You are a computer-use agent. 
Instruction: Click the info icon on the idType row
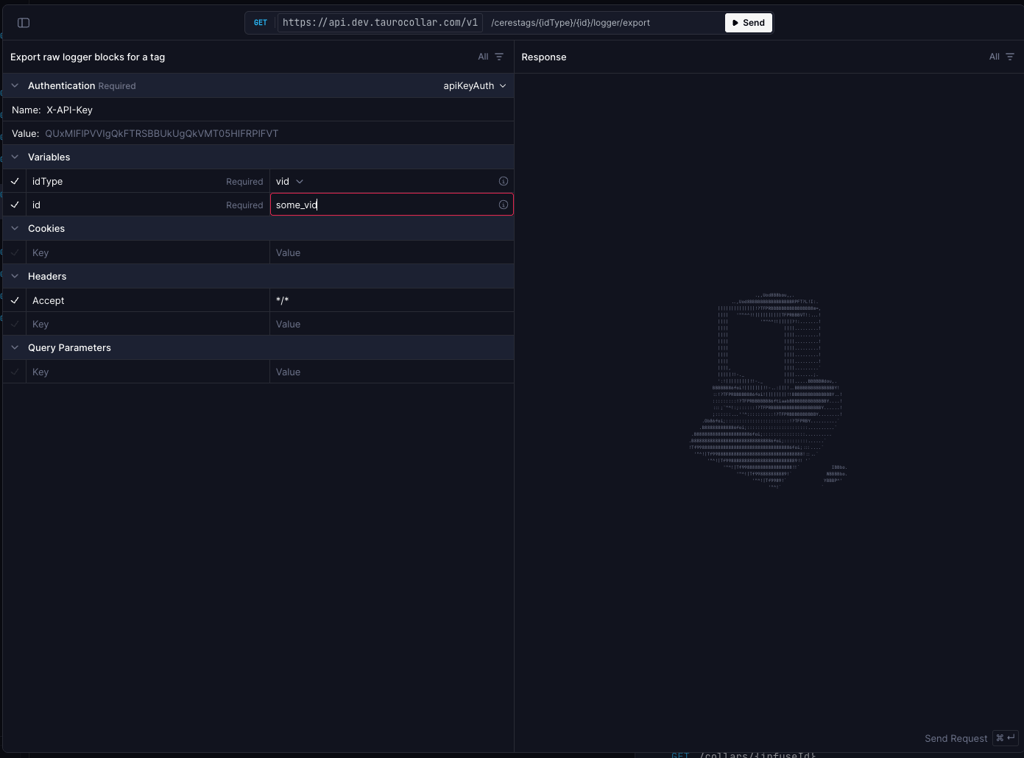(503, 181)
